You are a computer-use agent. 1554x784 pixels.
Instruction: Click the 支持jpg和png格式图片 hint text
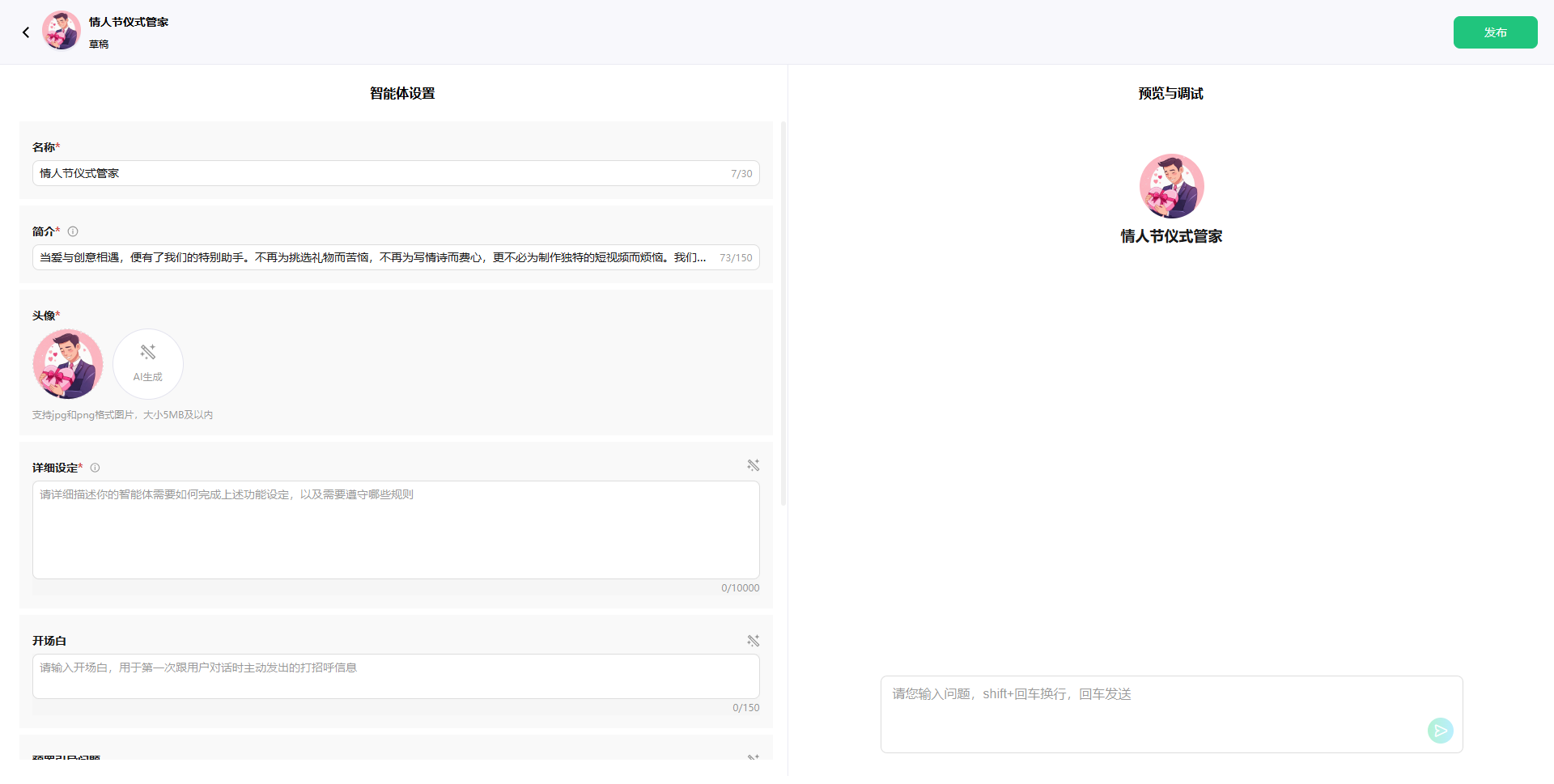pos(122,415)
